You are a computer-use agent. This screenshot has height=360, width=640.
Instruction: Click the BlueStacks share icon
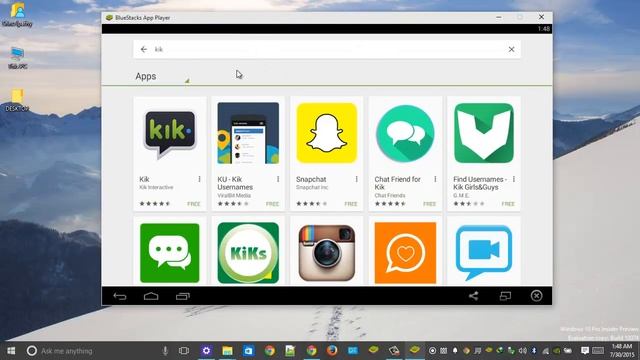[473, 296]
